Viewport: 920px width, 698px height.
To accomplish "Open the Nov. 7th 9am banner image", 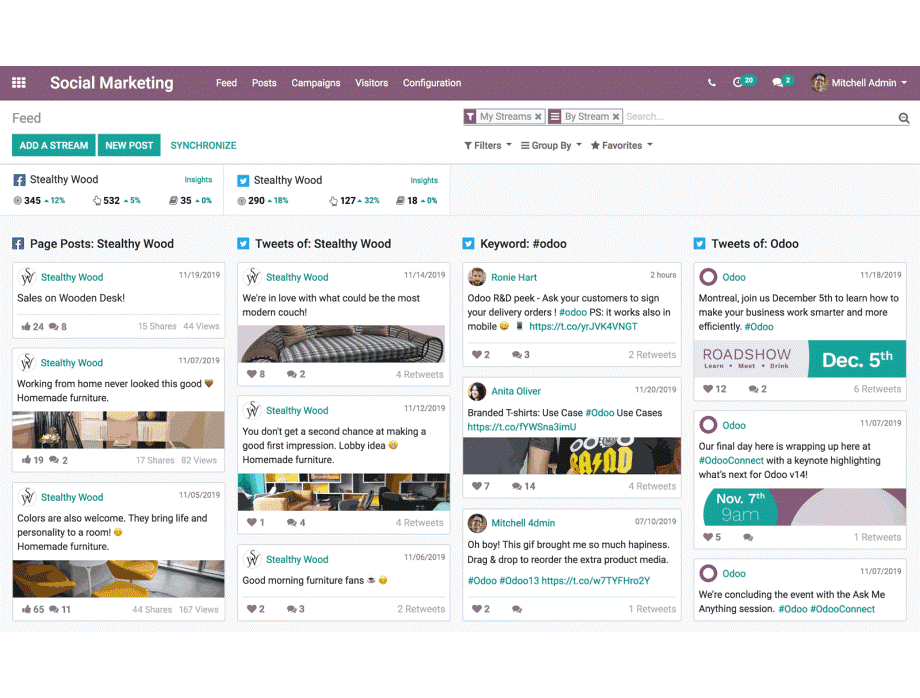I will 800,507.
